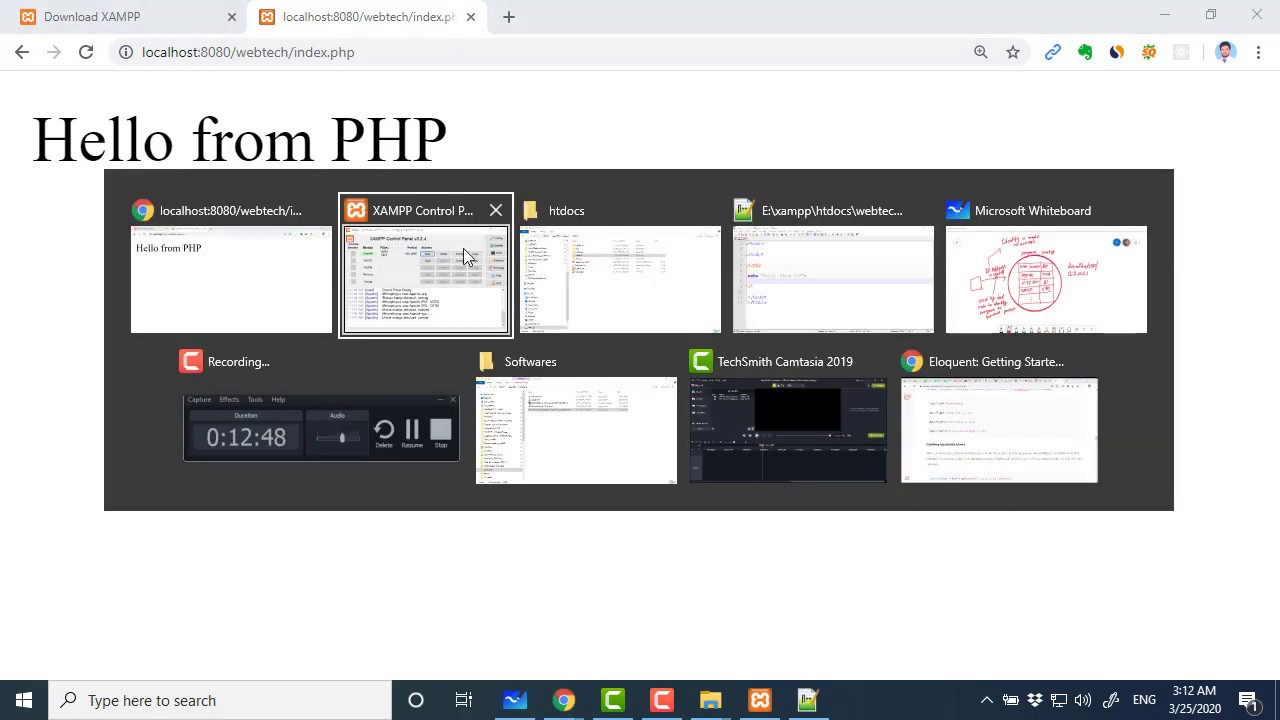Close the localhost:8080 browser tab

click(471, 17)
